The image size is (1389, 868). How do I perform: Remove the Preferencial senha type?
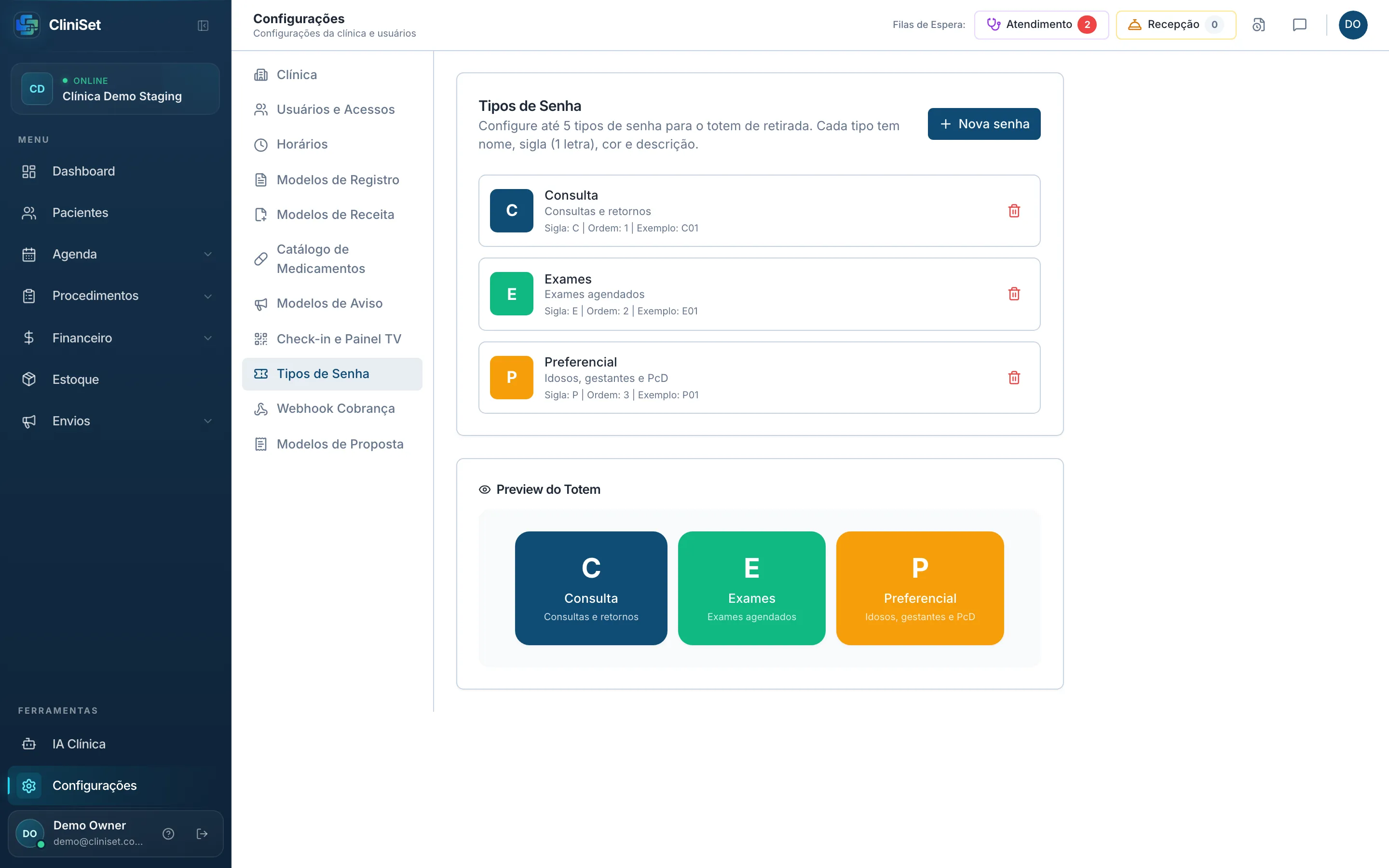[x=1014, y=378]
